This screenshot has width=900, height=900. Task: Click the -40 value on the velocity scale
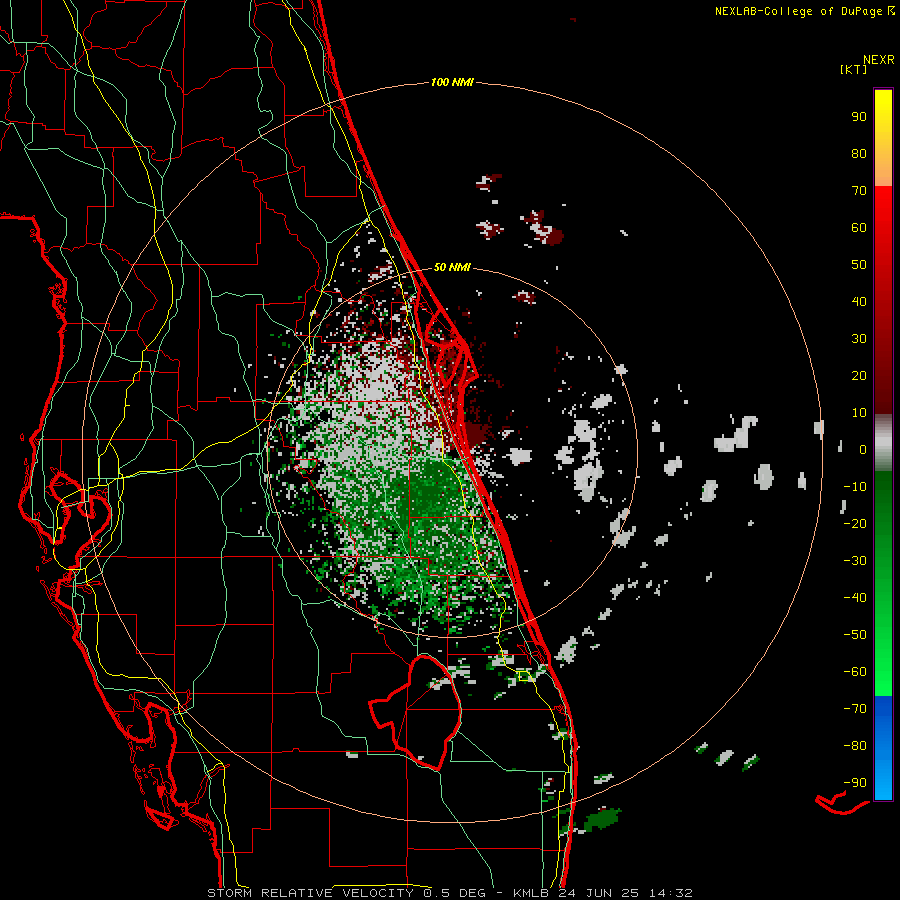coord(855,598)
